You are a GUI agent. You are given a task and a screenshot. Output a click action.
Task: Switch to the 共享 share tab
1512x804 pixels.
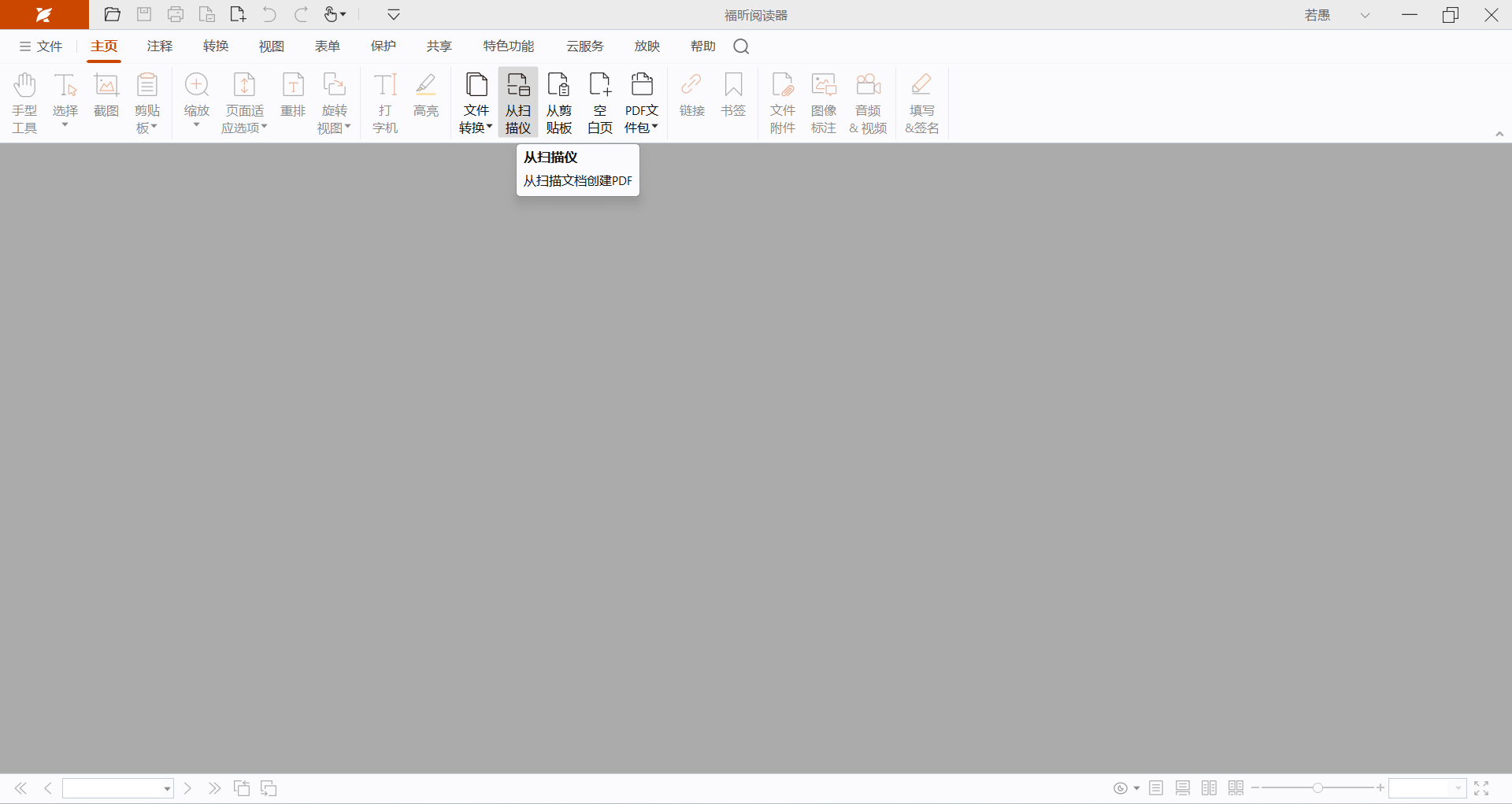(x=439, y=46)
